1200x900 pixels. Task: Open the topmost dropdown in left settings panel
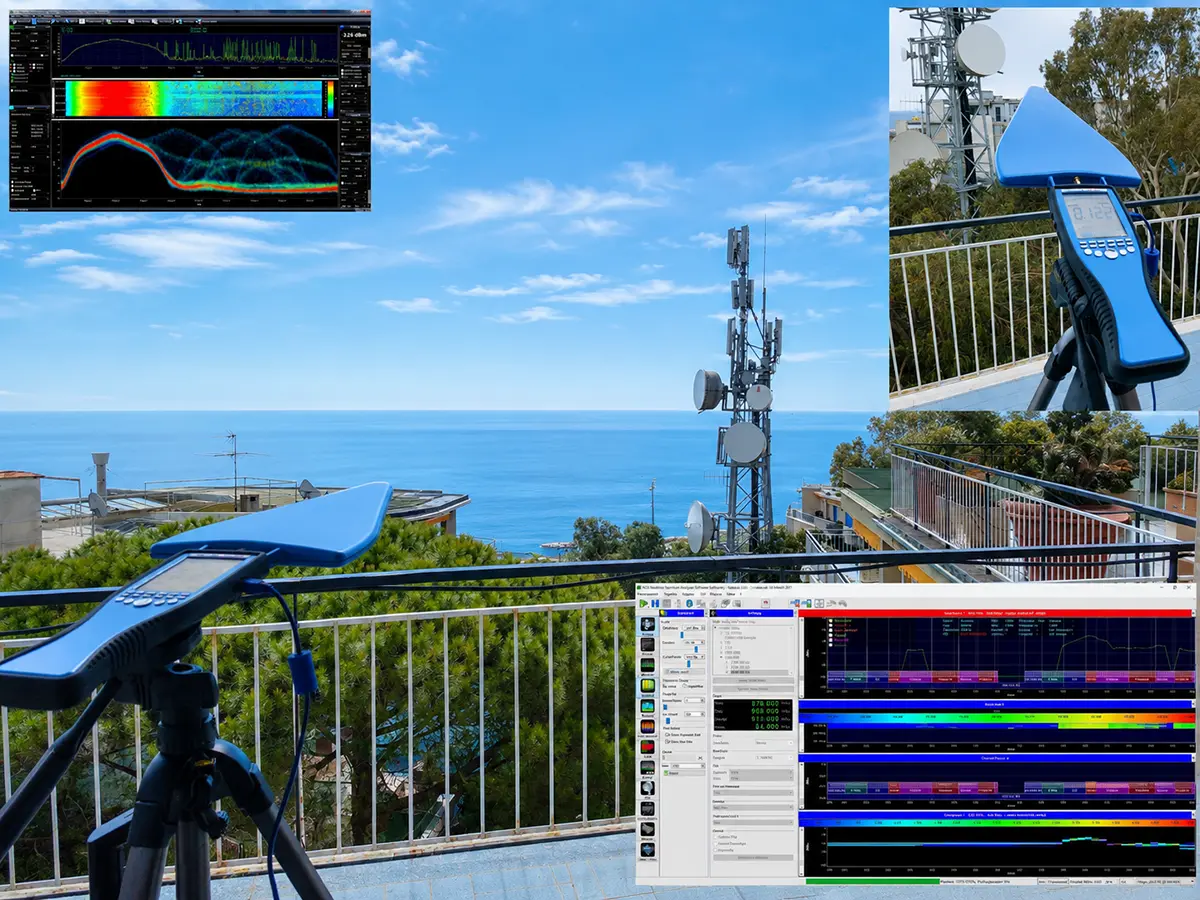click(x=692, y=627)
